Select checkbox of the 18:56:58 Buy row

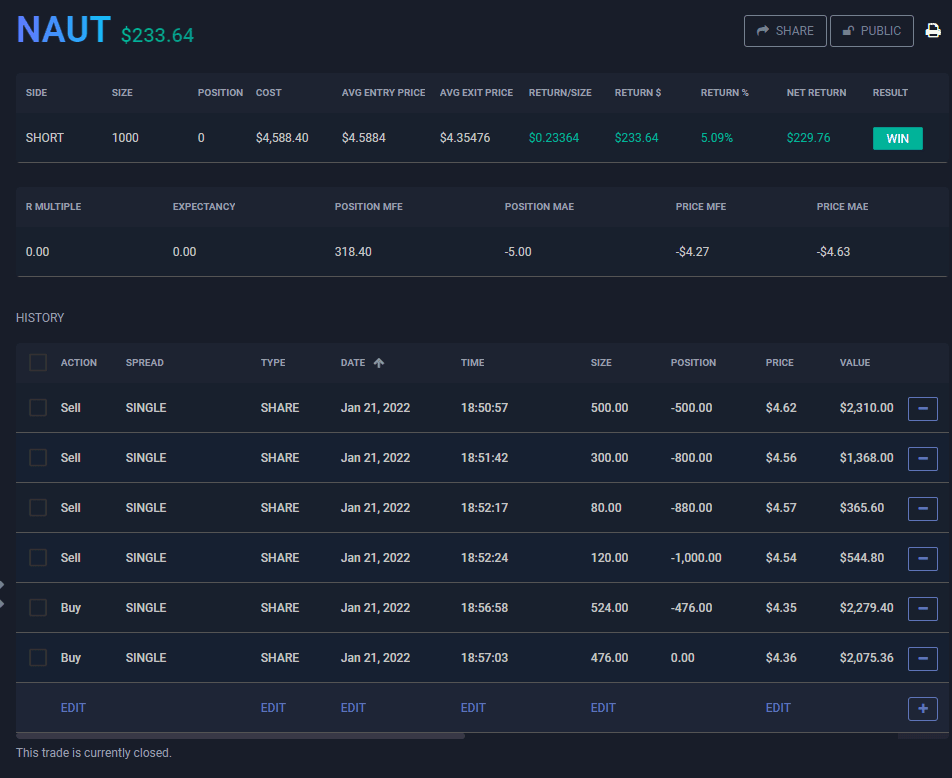(x=38, y=608)
